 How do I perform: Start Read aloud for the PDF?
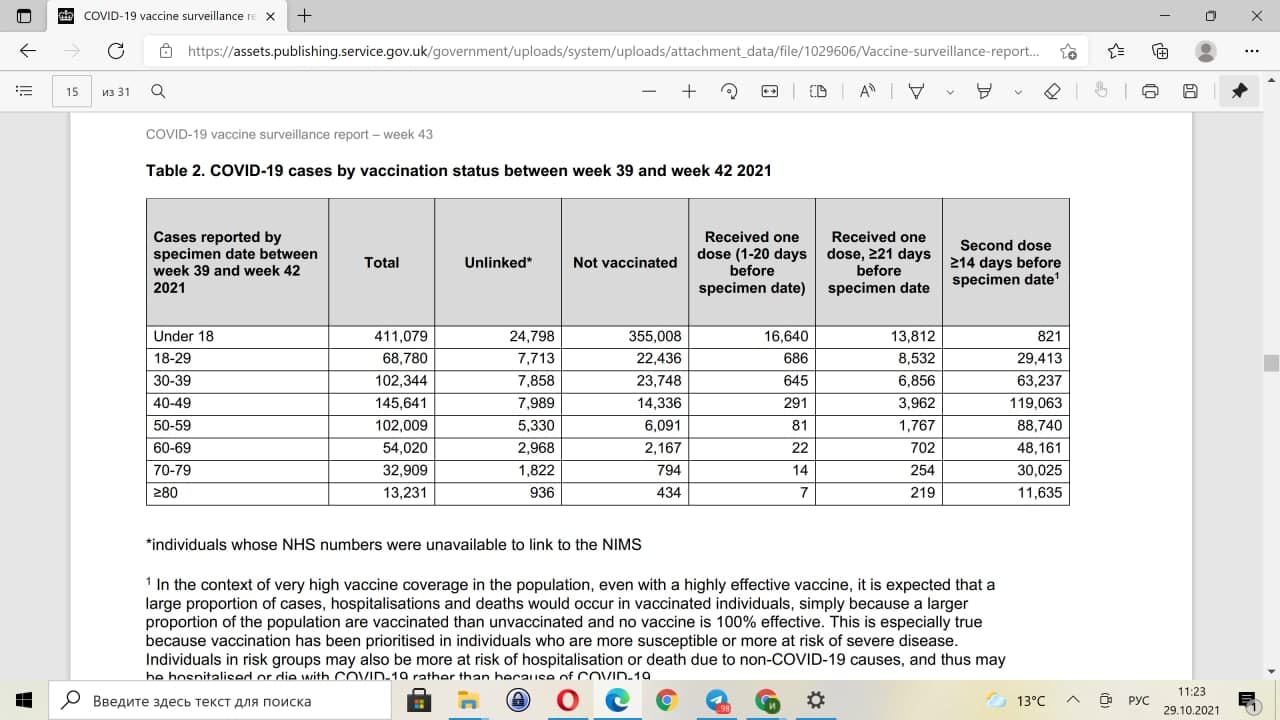867,91
